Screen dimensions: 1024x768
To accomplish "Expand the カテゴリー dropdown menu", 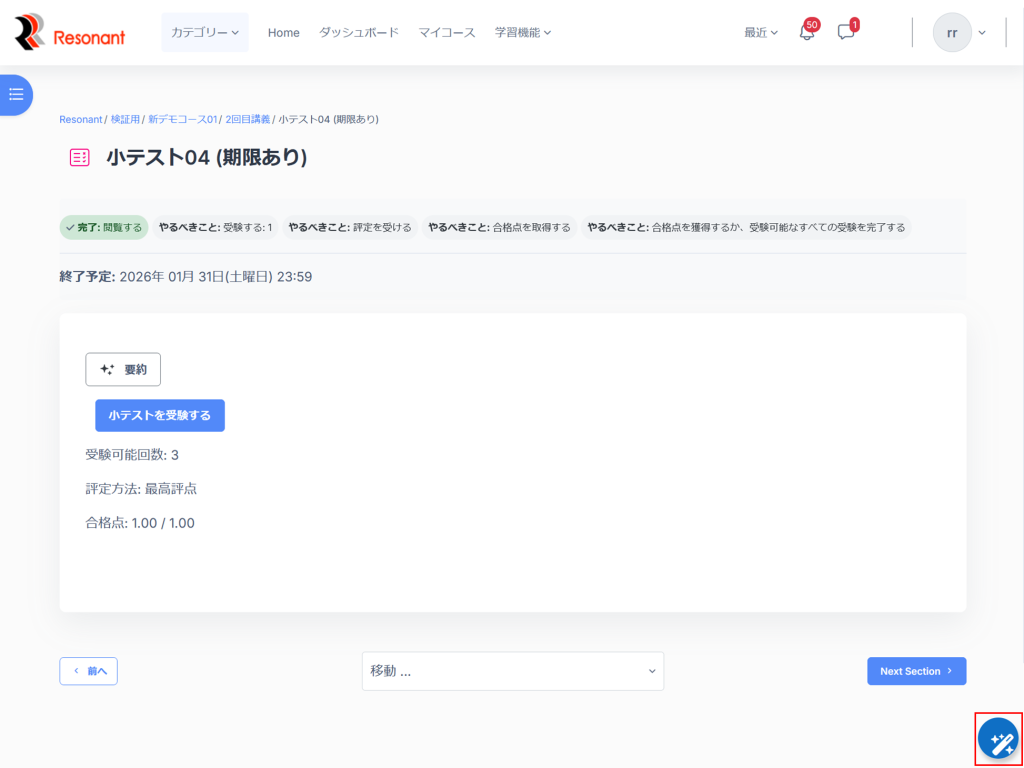I will click(204, 33).
